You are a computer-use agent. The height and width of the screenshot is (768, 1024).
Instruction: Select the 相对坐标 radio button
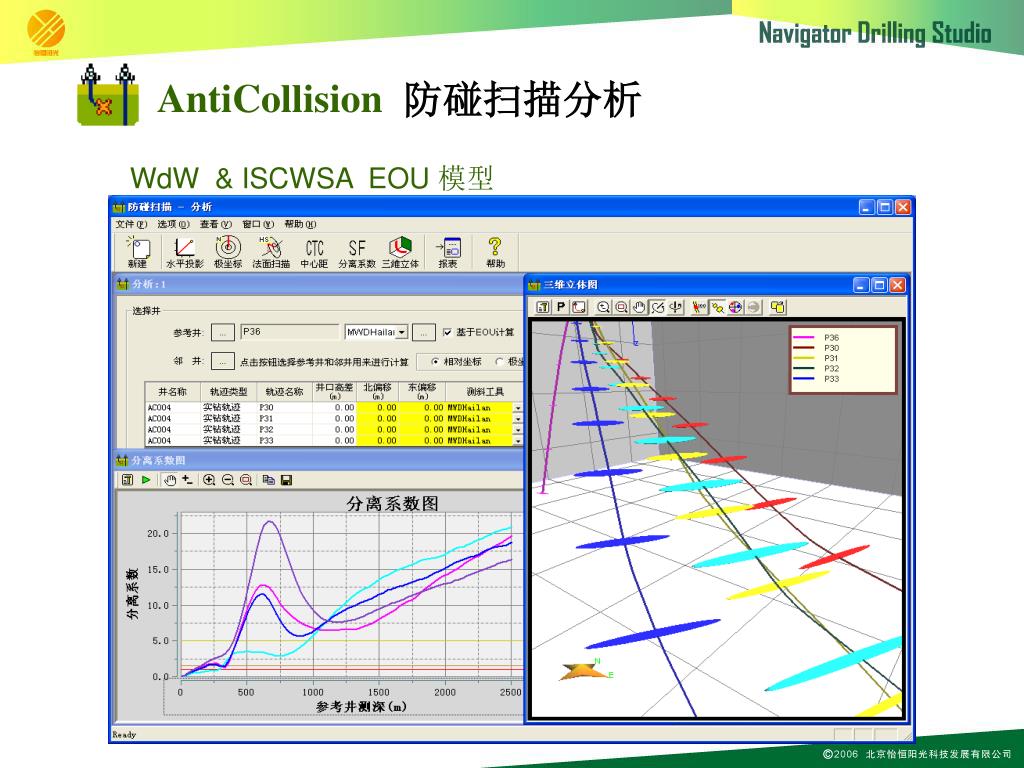pyautogui.click(x=435, y=361)
